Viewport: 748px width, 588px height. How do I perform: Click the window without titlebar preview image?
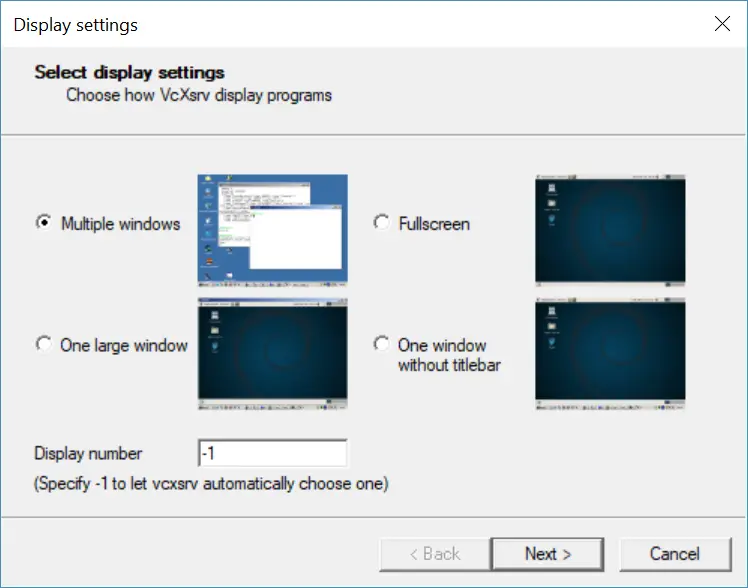click(x=610, y=354)
